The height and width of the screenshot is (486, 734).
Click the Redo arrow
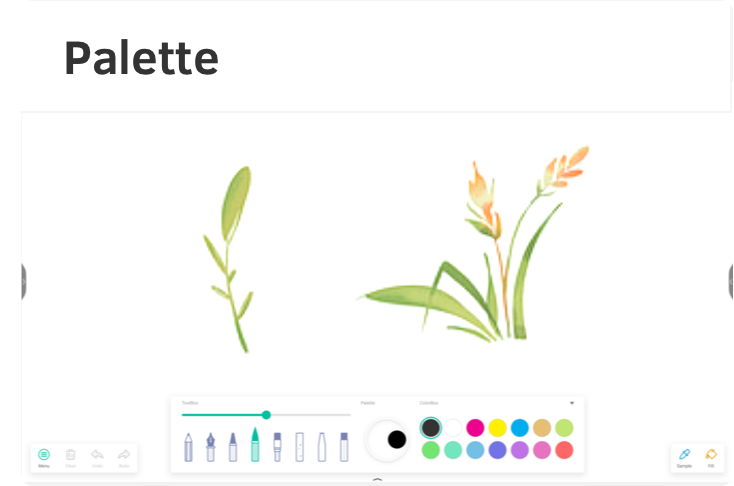pyautogui.click(x=124, y=457)
